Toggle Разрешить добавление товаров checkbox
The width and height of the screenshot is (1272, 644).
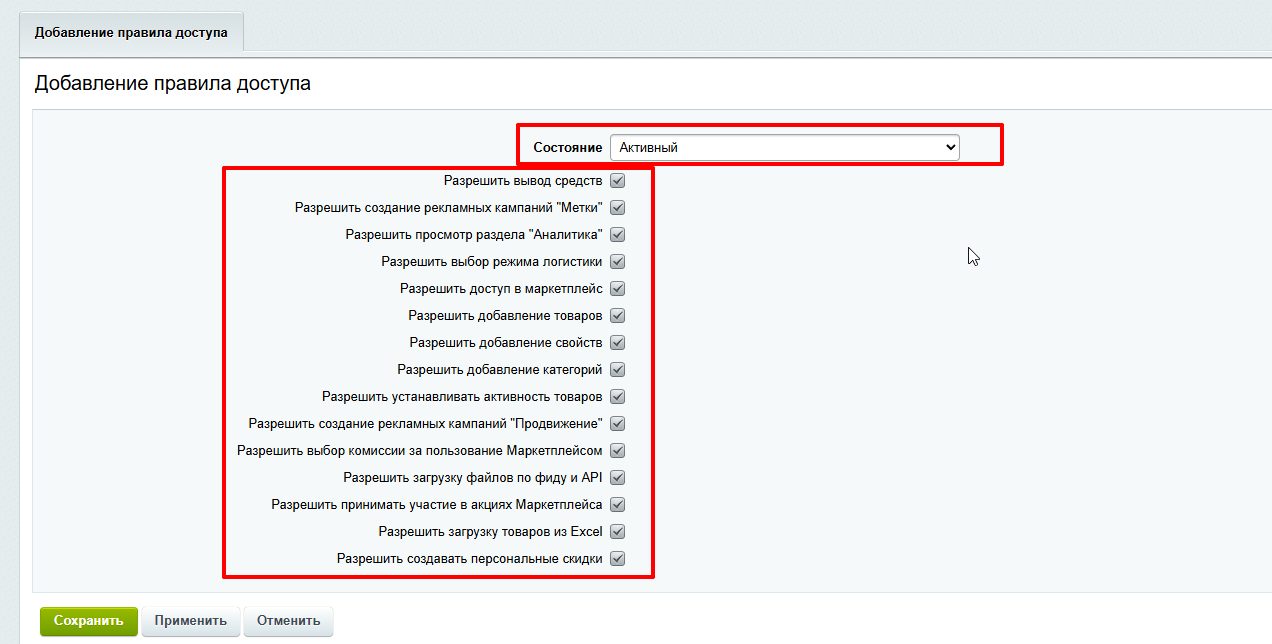tap(617, 316)
